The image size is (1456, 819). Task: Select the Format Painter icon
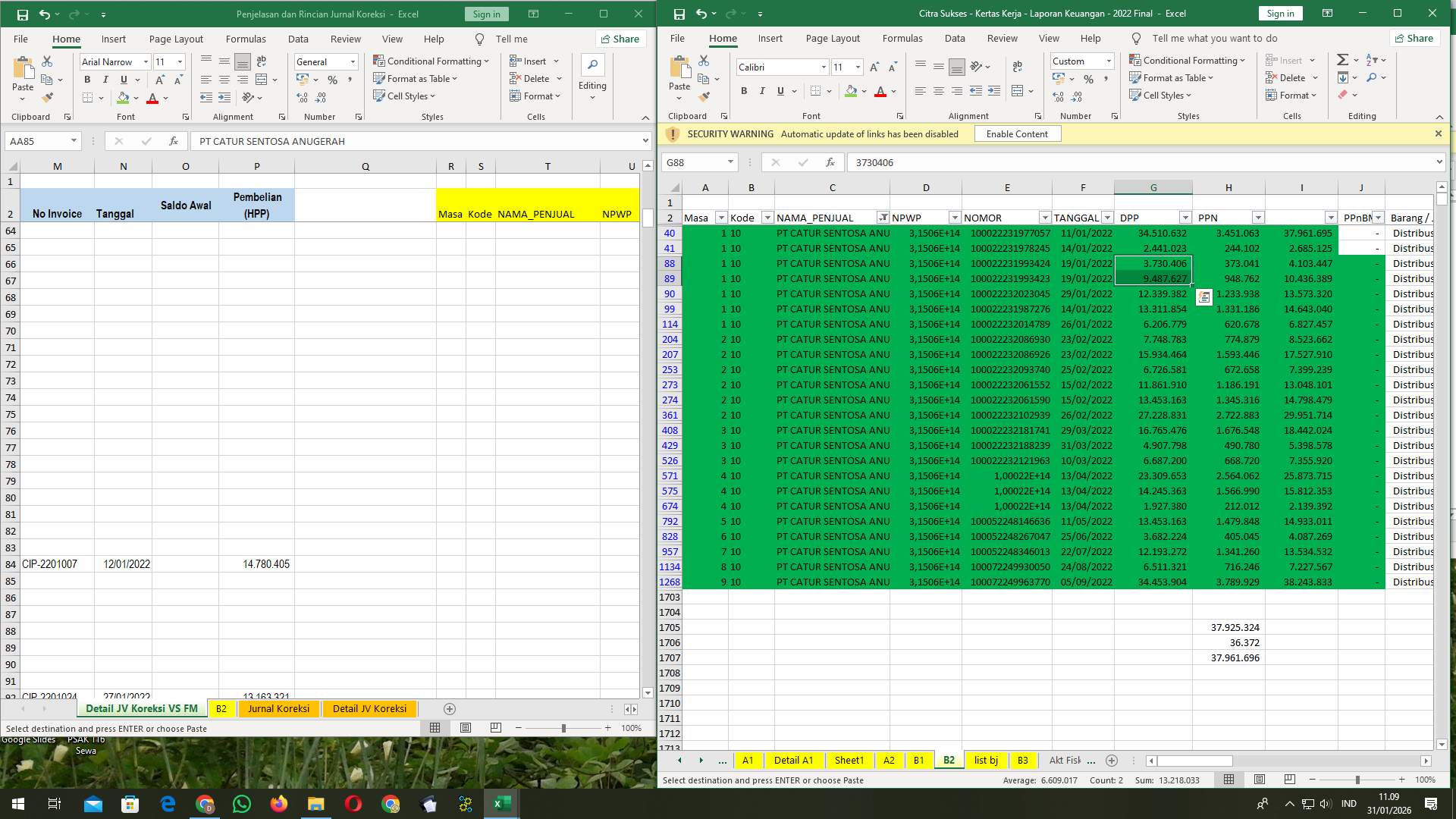(x=48, y=98)
